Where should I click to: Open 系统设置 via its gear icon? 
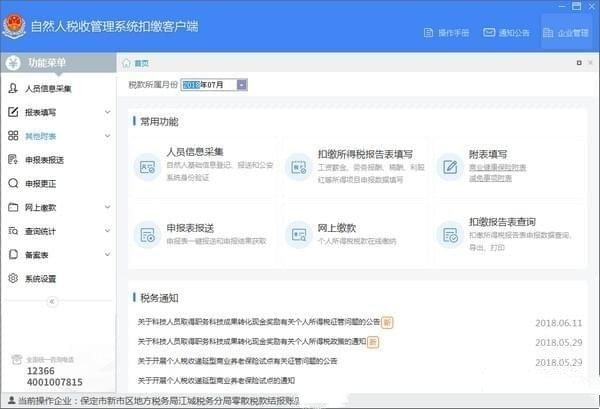(13, 278)
